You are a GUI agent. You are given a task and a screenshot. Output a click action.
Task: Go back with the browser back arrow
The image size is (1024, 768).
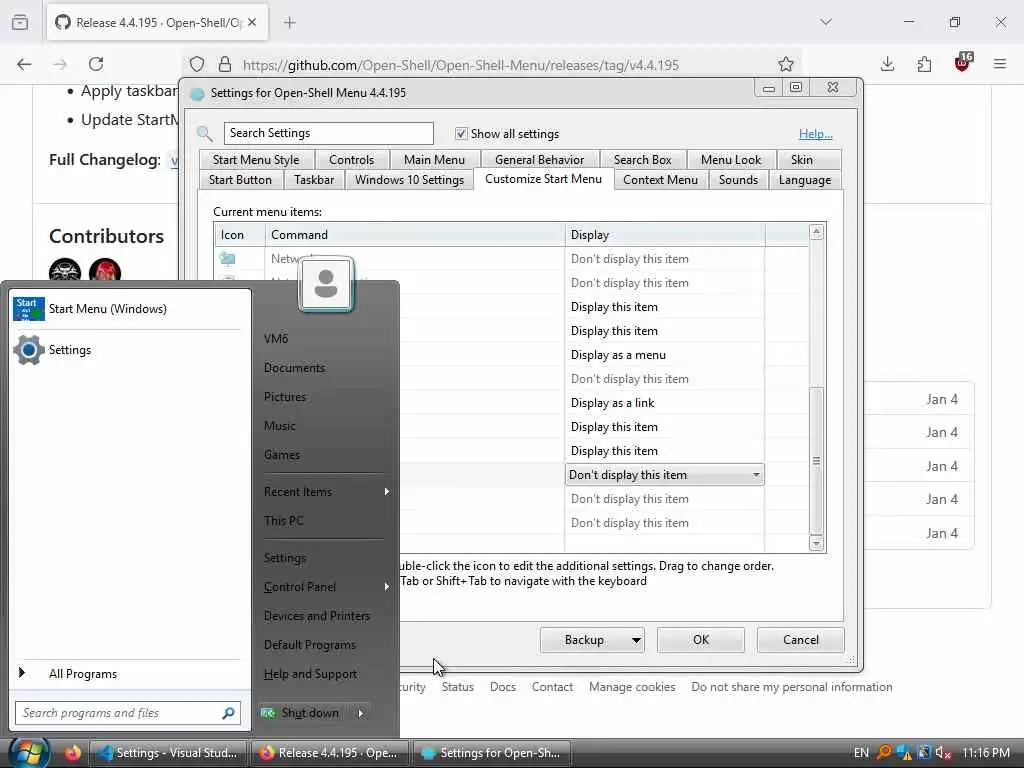[24, 64]
